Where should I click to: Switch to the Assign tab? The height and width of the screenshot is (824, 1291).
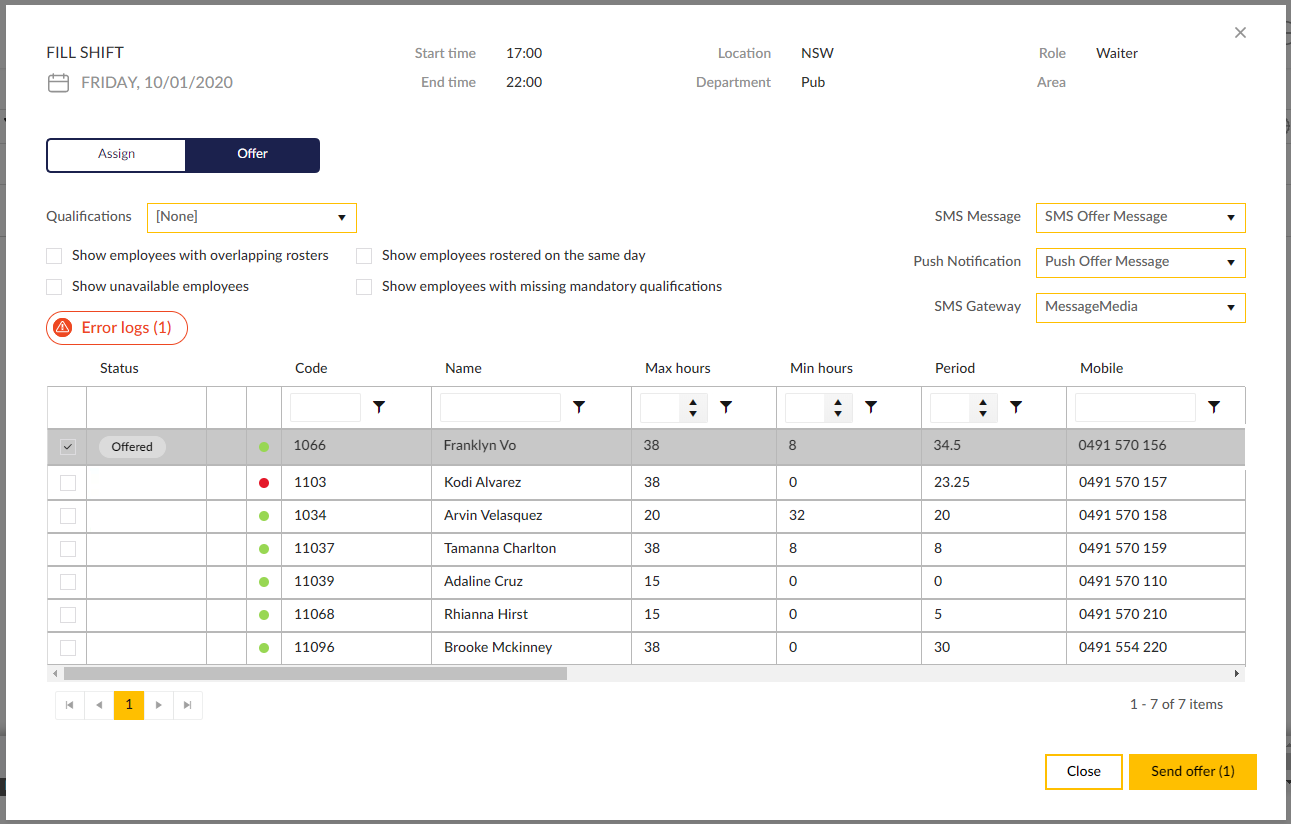point(116,154)
